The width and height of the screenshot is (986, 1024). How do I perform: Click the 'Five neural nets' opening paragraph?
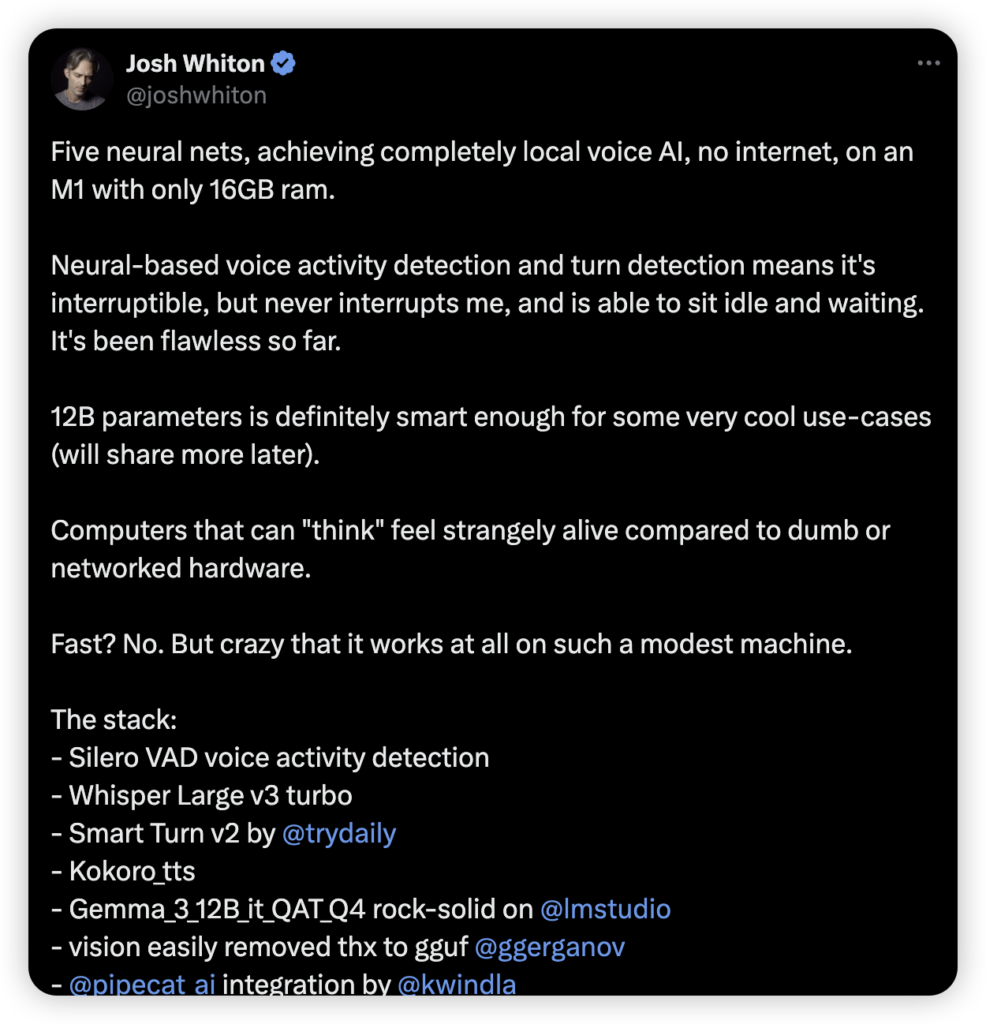482,171
